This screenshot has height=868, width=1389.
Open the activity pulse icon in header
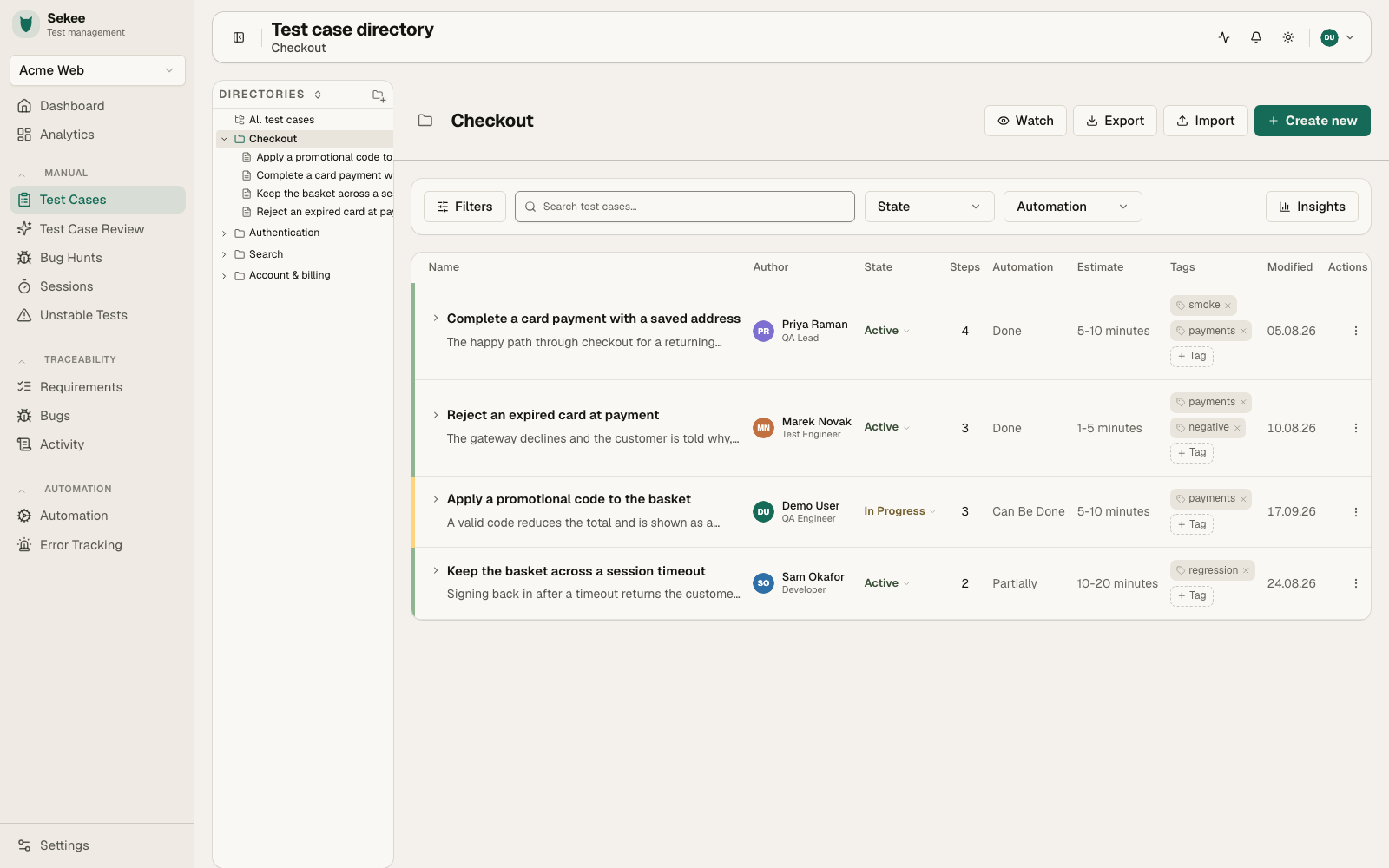coord(1224,37)
